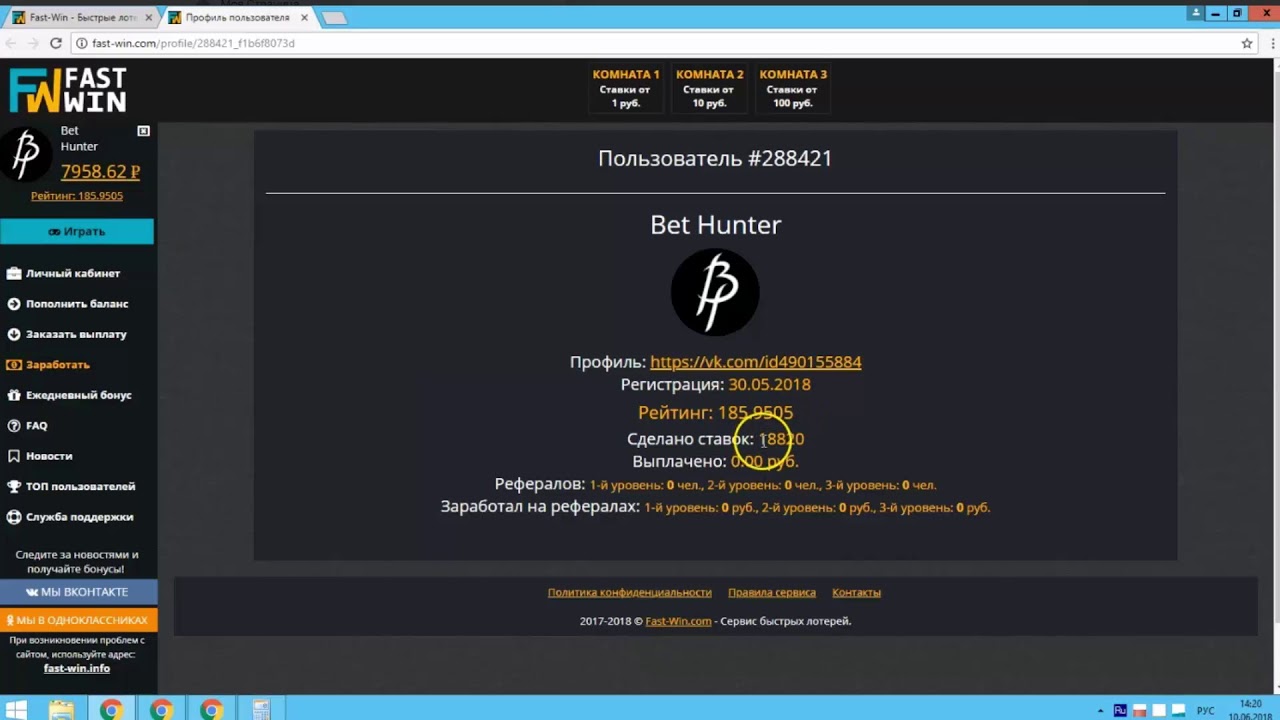
Task: Click the Выплачено 0.00 руб. value
Action: 765,462
